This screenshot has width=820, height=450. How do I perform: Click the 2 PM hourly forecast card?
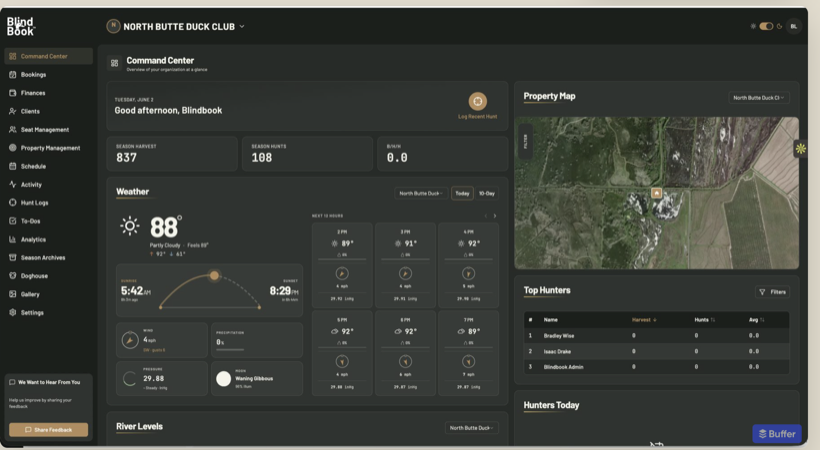(342, 265)
